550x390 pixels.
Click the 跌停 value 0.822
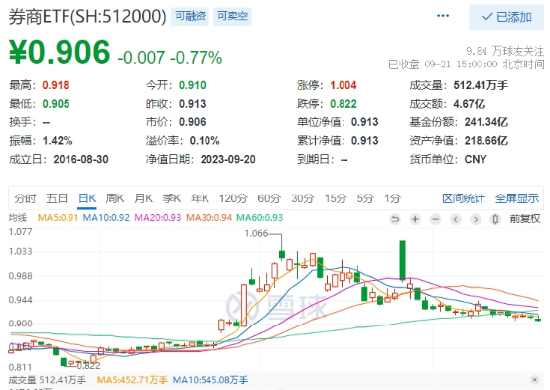coord(343,104)
